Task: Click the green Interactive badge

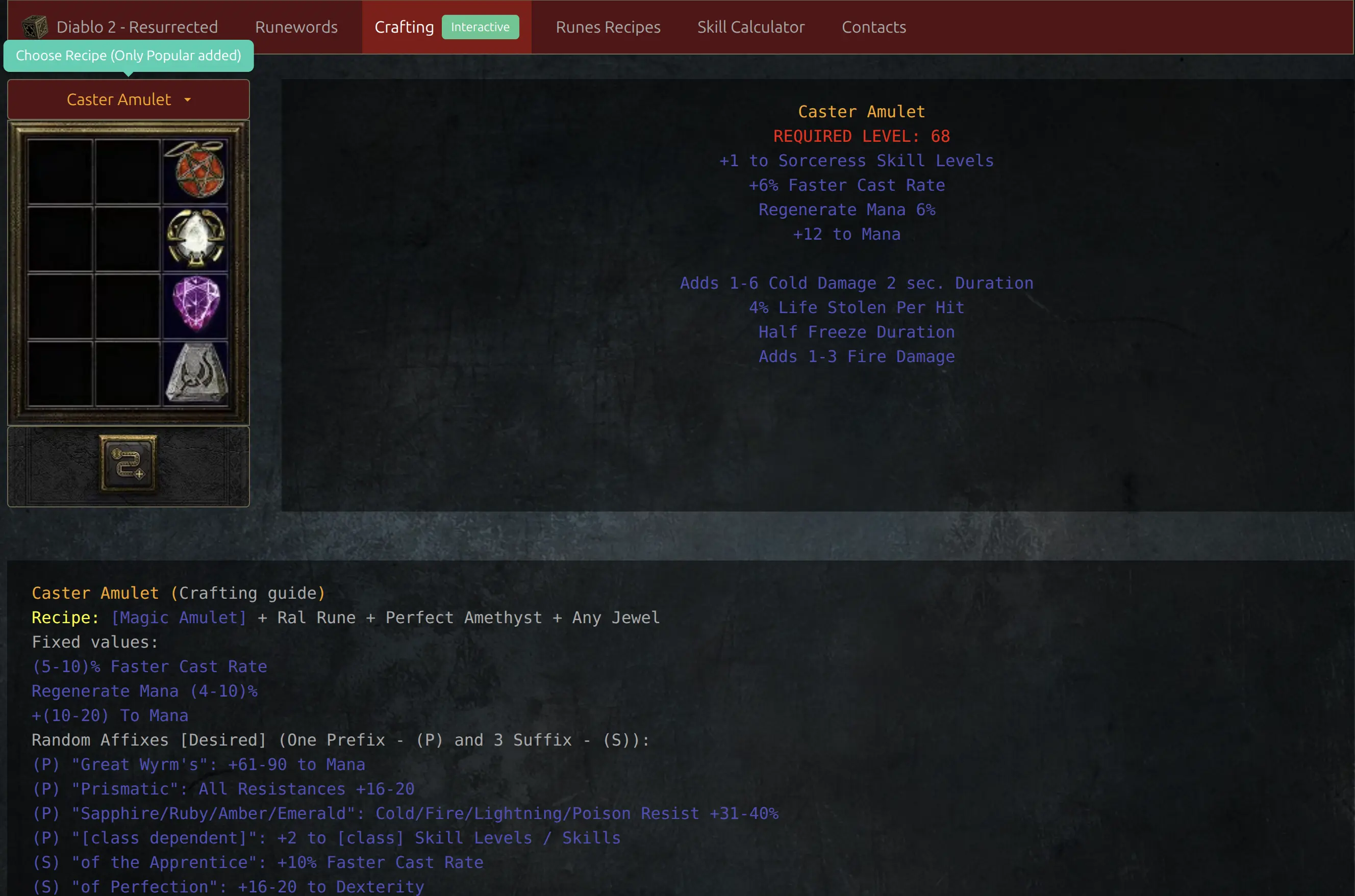Action: pos(480,27)
